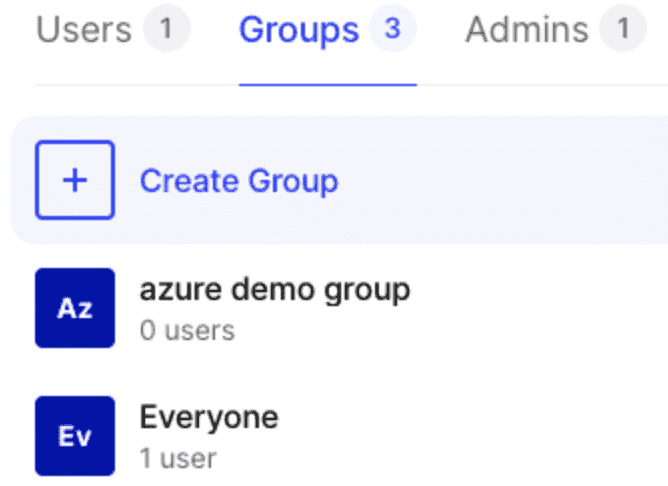Click the Groups count badge showing 3
Viewport: 668px width, 486px height.
(392, 30)
